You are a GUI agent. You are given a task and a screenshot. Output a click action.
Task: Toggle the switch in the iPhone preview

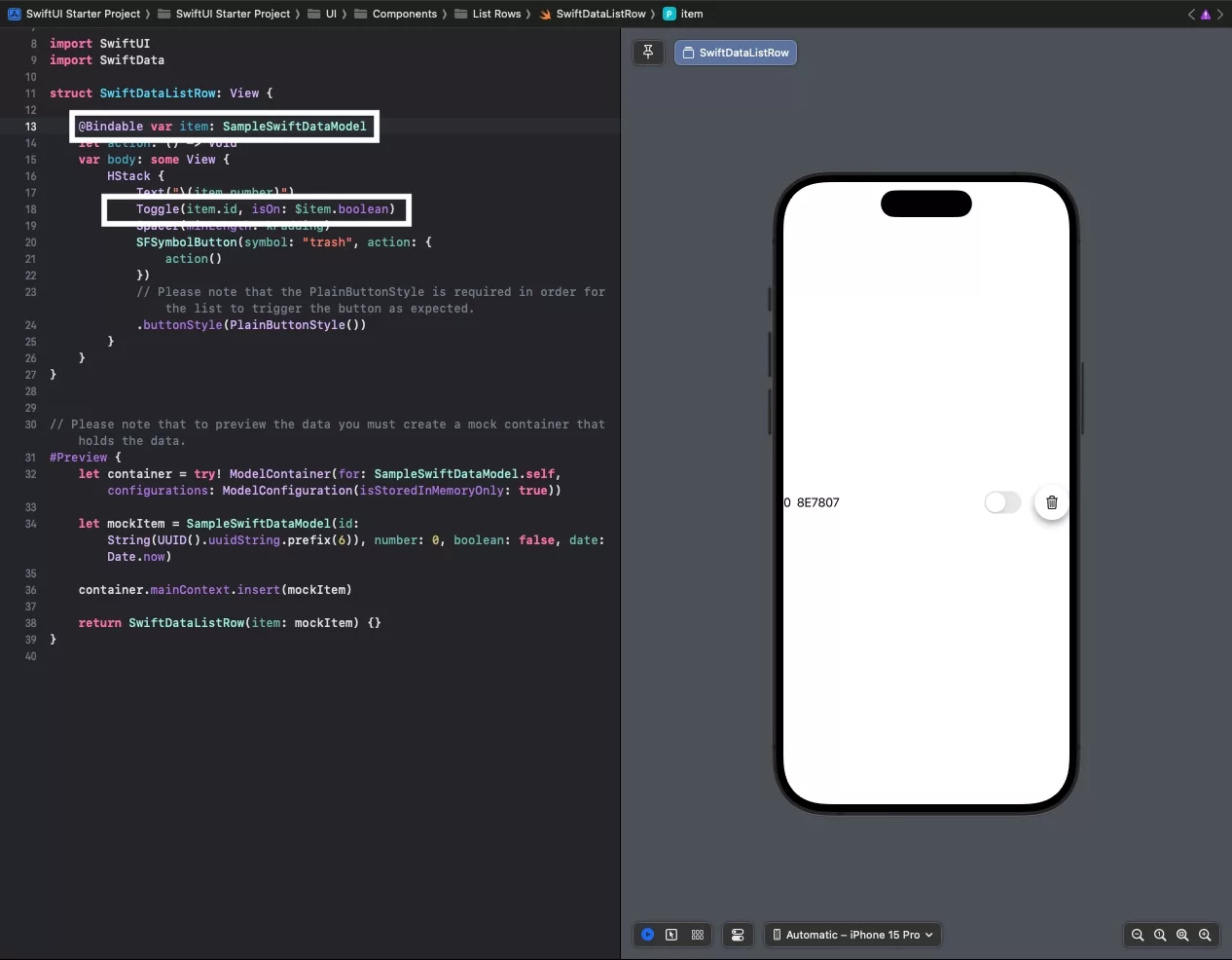(x=1002, y=502)
